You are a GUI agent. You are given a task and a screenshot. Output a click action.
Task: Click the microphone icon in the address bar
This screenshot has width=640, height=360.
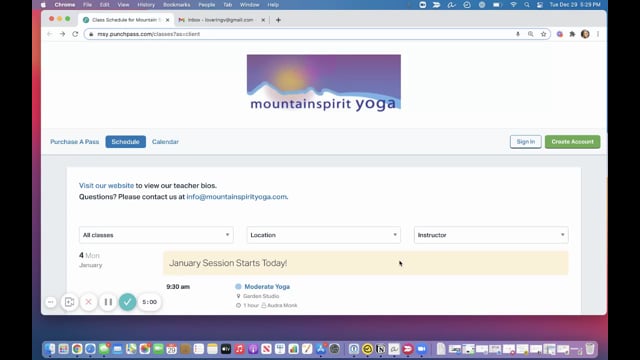(x=518, y=34)
